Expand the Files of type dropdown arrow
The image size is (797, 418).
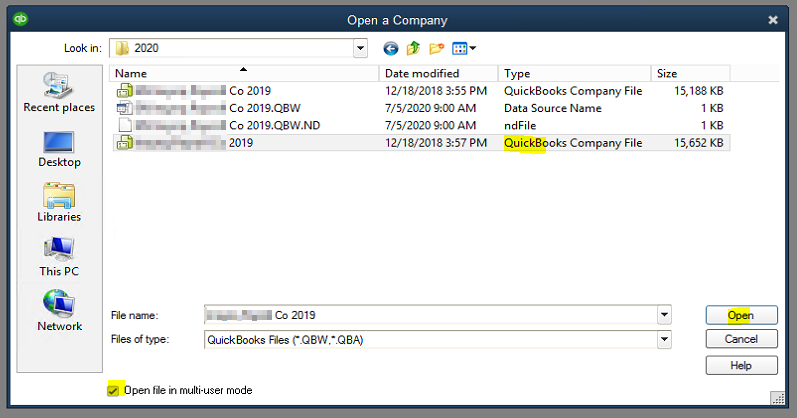click(664, 340)
